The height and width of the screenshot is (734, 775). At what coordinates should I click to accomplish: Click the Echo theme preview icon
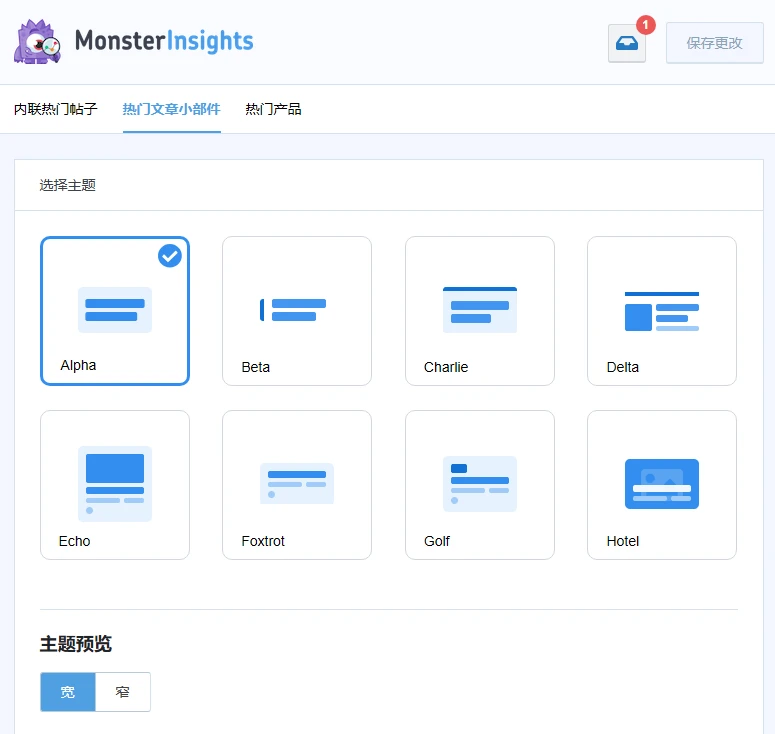115,484
